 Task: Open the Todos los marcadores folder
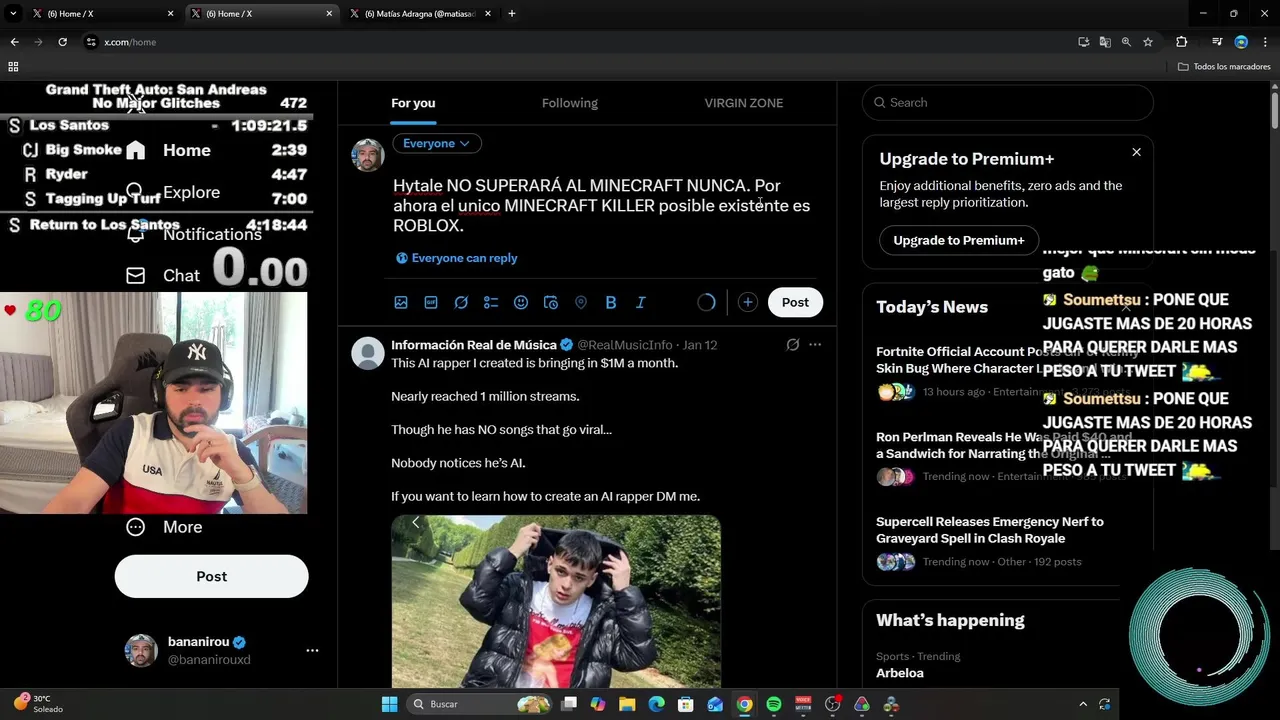1224,66
